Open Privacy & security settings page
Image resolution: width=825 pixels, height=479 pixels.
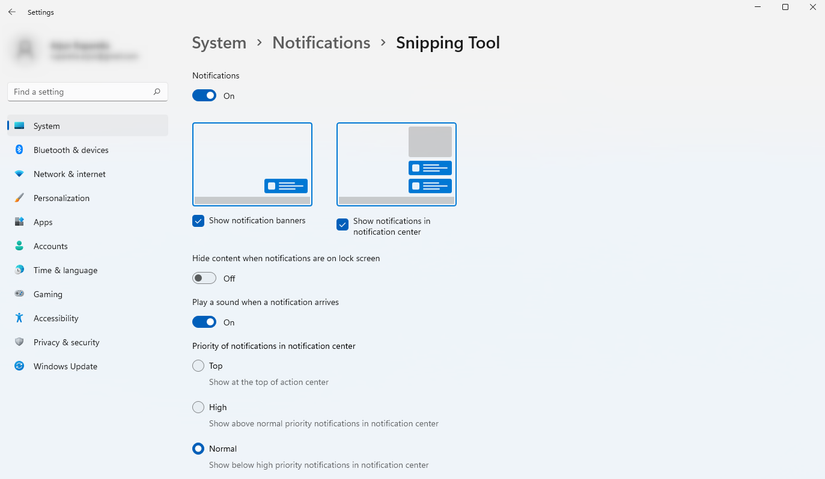[66, 342]
